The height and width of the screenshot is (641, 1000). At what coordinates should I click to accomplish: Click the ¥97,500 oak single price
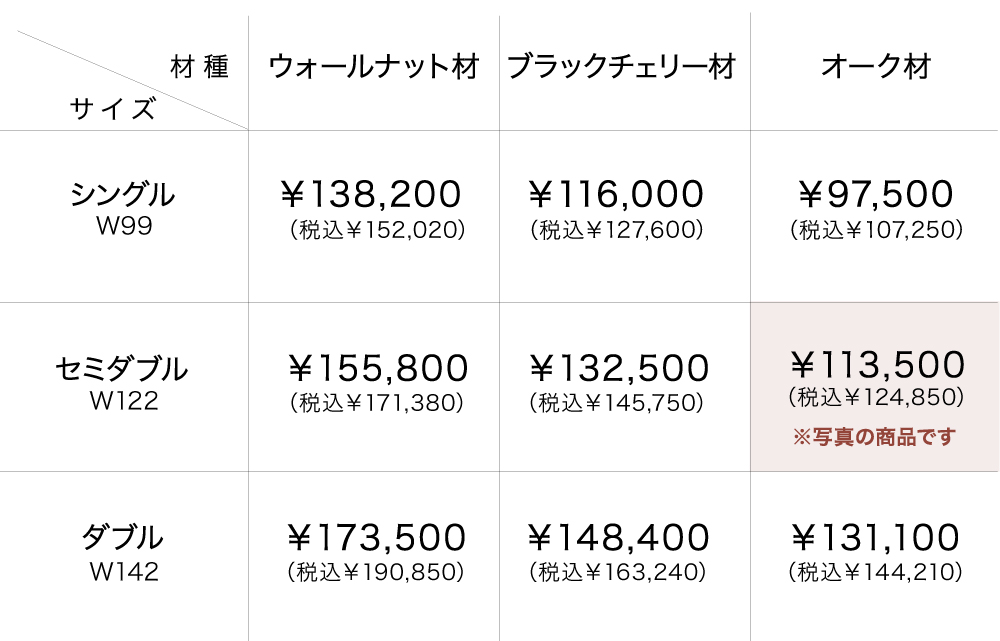[x=876, y=194]
